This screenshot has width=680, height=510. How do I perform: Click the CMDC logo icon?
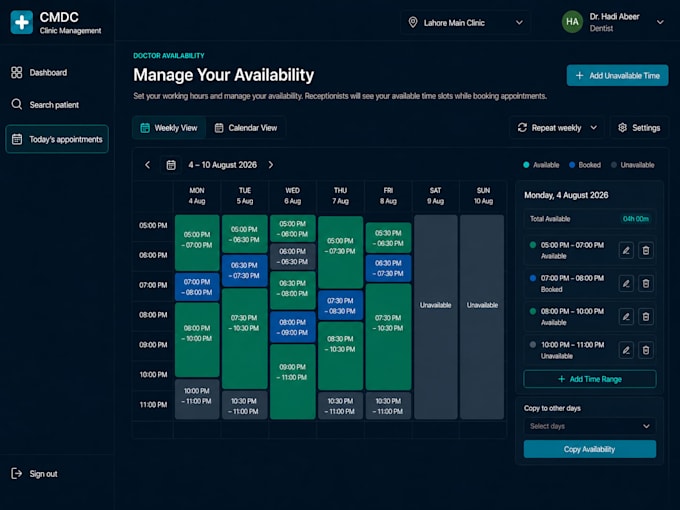(x=22, y=22)
